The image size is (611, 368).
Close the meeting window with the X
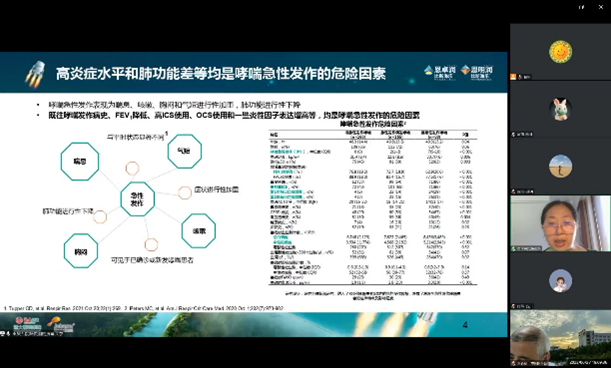click(601, 7)
